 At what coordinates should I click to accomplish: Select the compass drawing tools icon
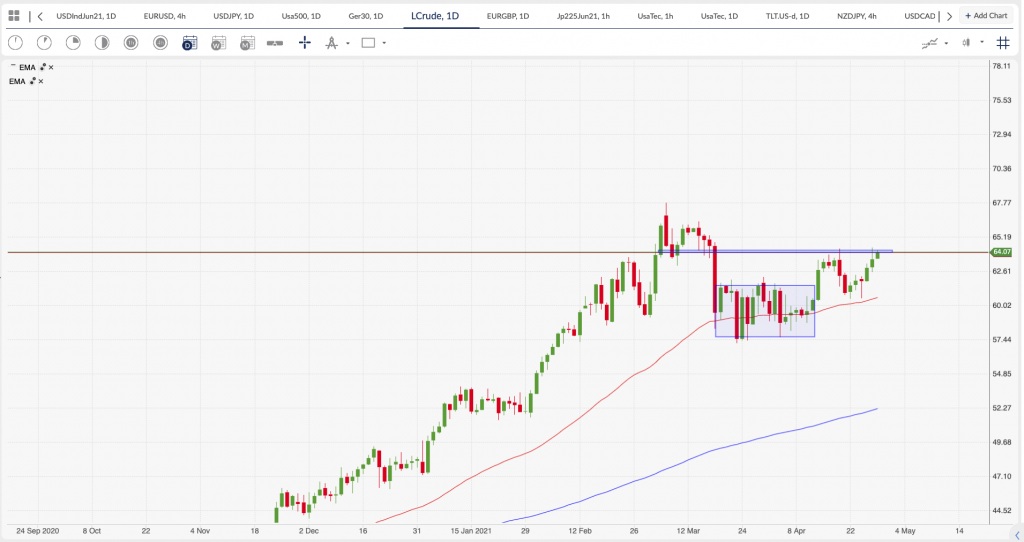point(331,43)
